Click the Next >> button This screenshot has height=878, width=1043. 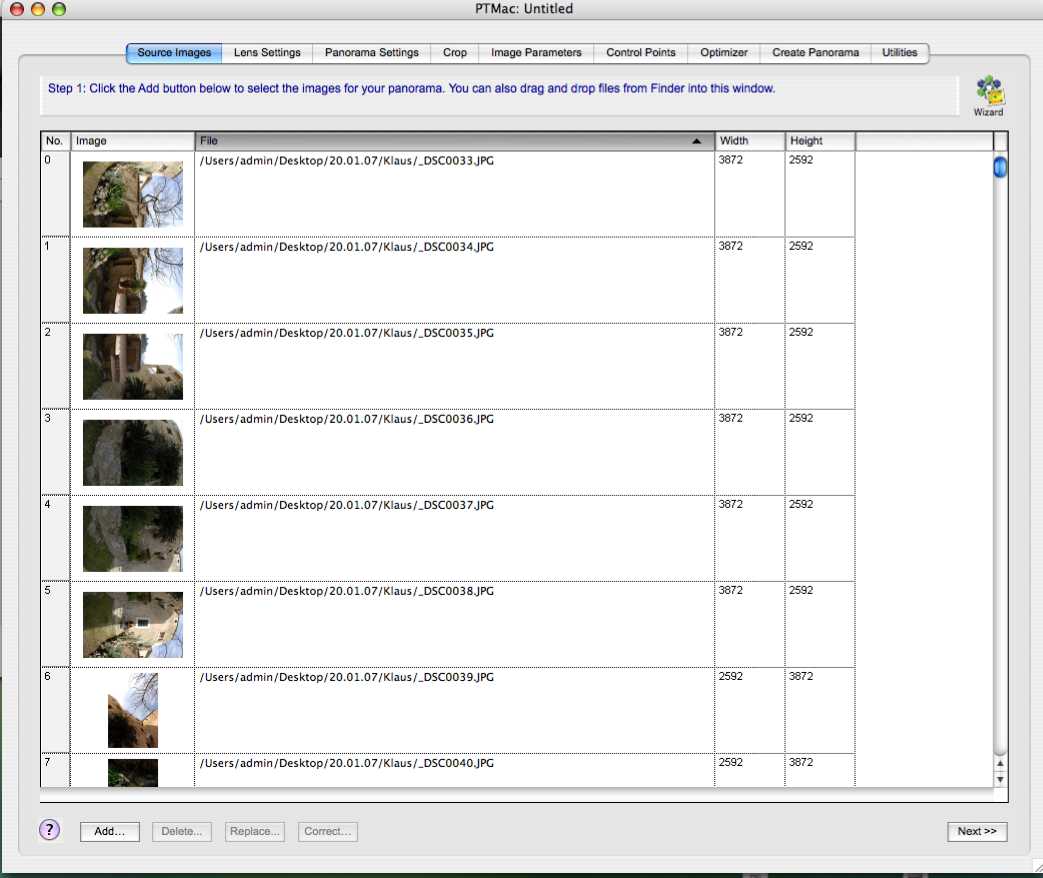[976, 832]
